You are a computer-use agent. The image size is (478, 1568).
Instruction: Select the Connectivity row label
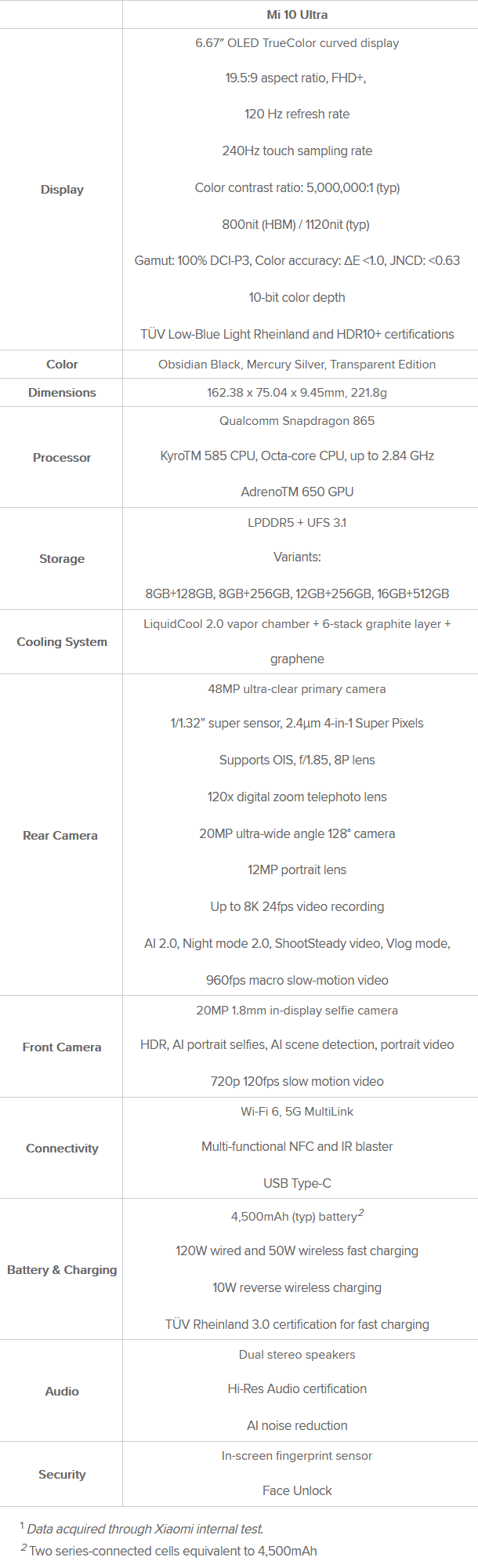tap(62, 1149)
